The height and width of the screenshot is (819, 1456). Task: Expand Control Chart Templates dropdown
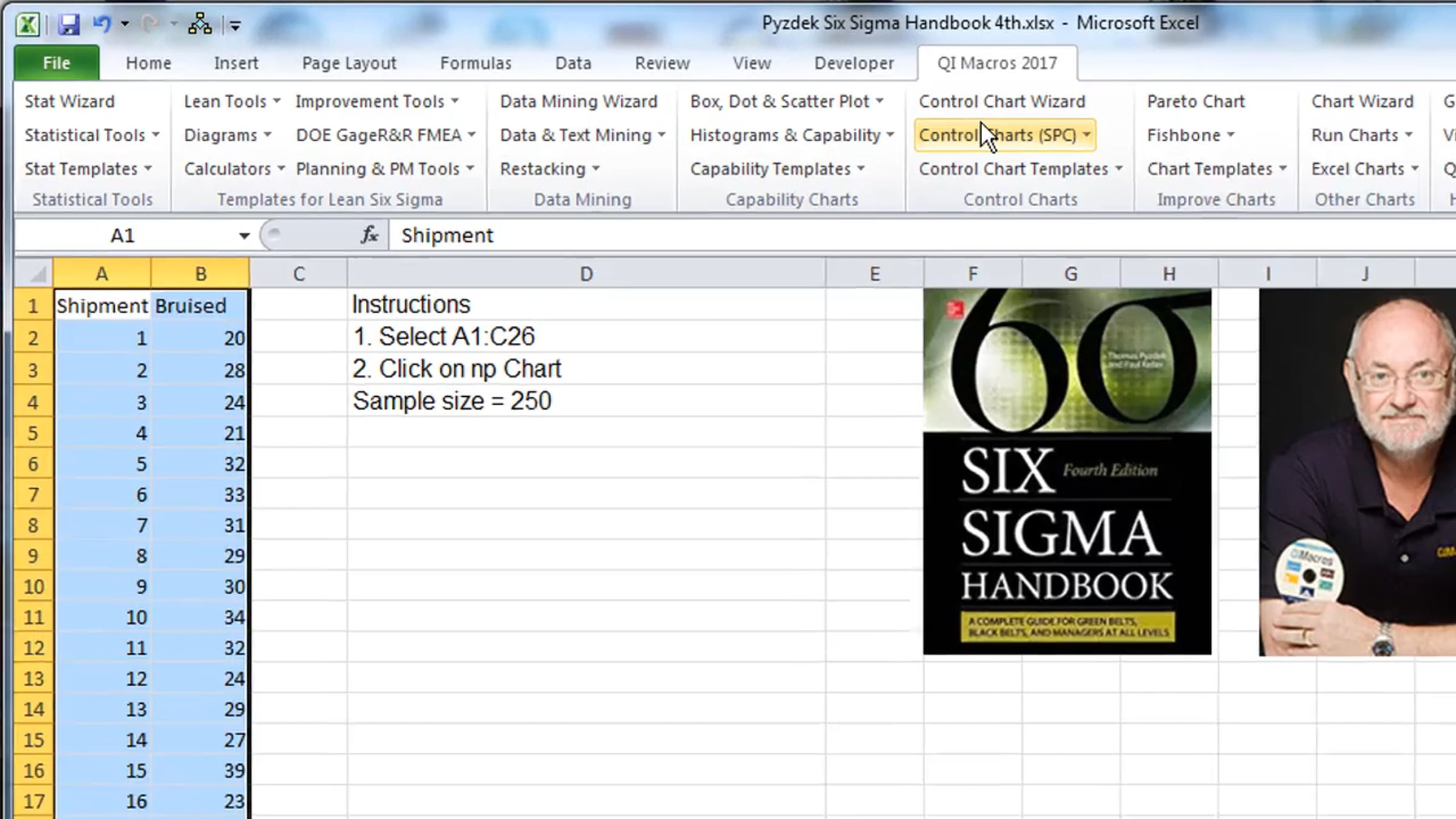(x=1020, y=169)
